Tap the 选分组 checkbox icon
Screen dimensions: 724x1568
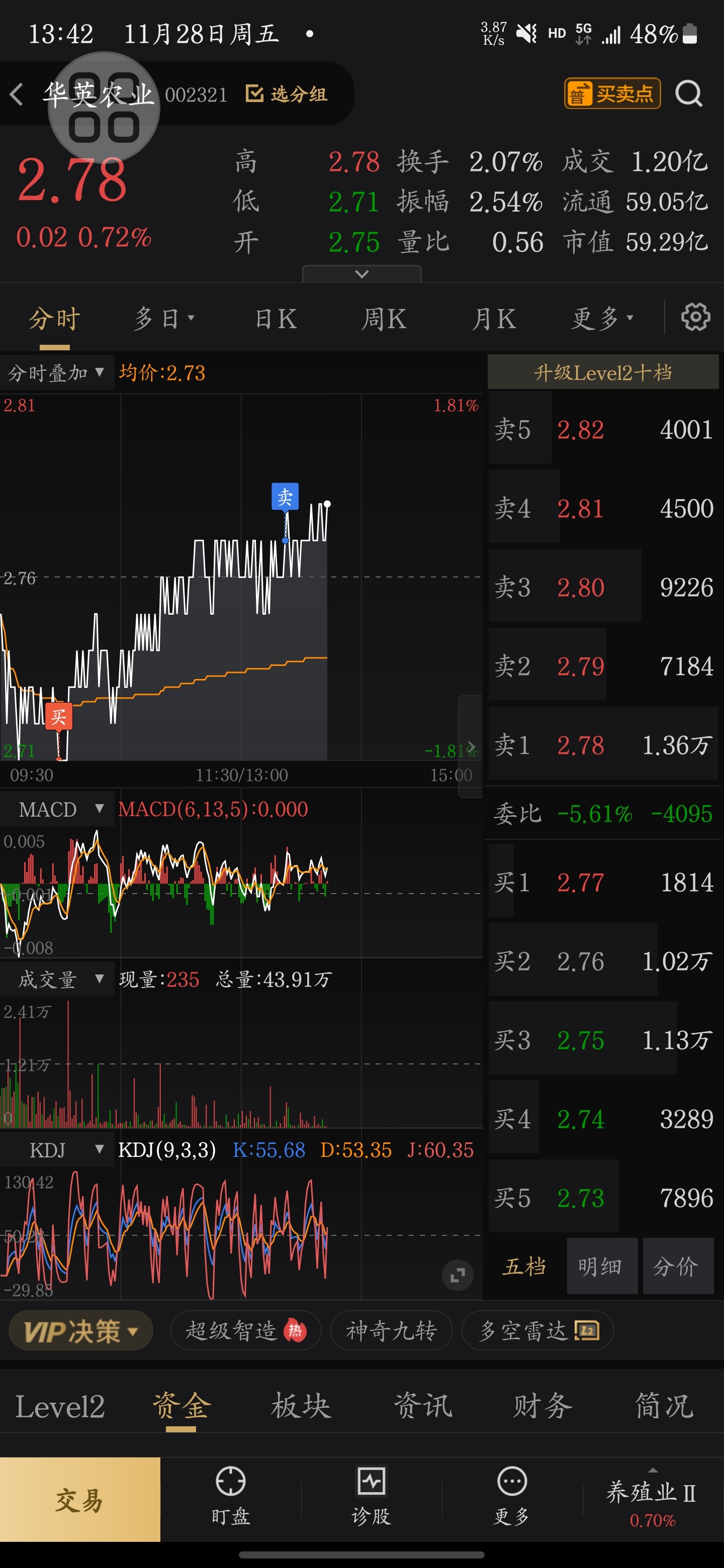coord(254,94)
